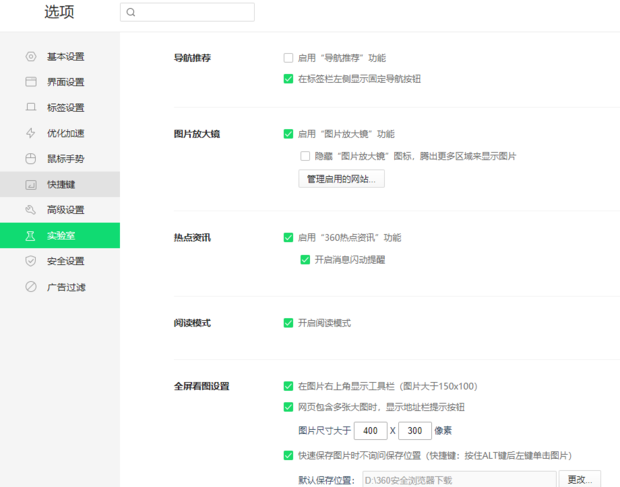
Task: Click the 导航推荐 section heading
Action: click(192, 58)
